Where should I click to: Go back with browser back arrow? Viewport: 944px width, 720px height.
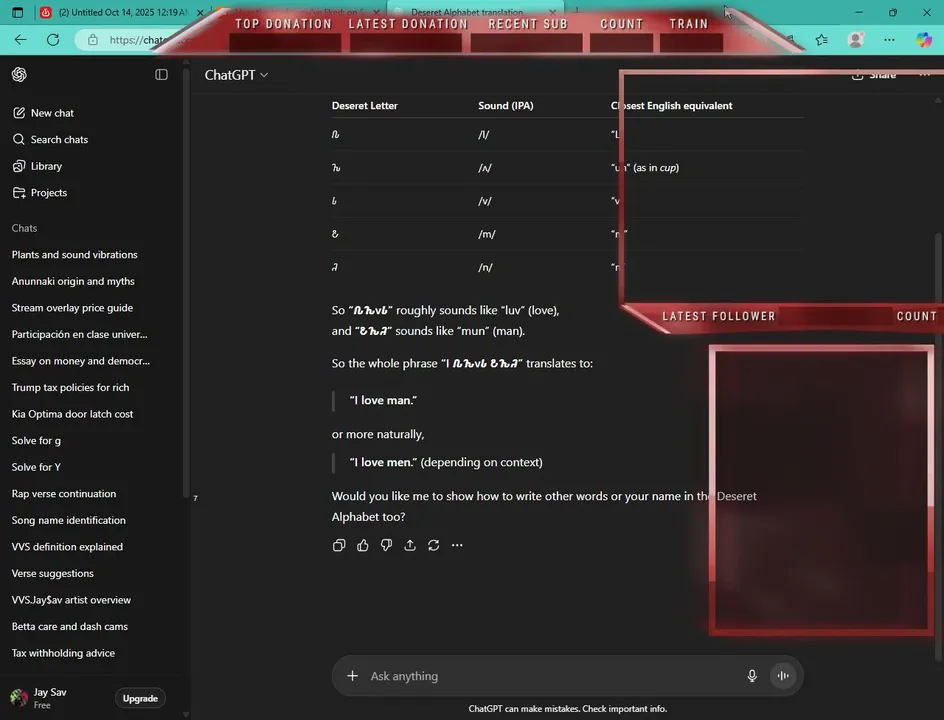point(20,40)
